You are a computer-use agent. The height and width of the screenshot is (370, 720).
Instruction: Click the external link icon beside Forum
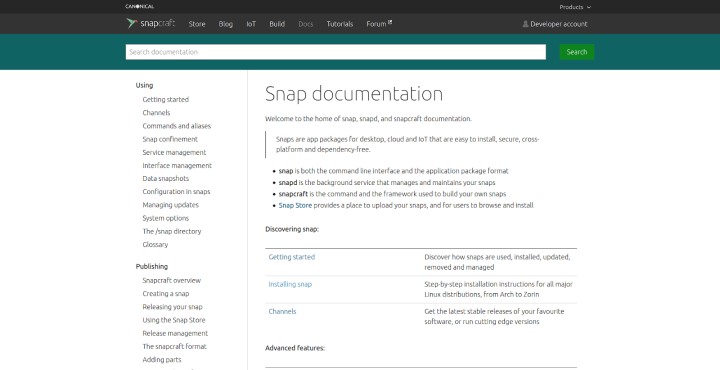[390, 22]
